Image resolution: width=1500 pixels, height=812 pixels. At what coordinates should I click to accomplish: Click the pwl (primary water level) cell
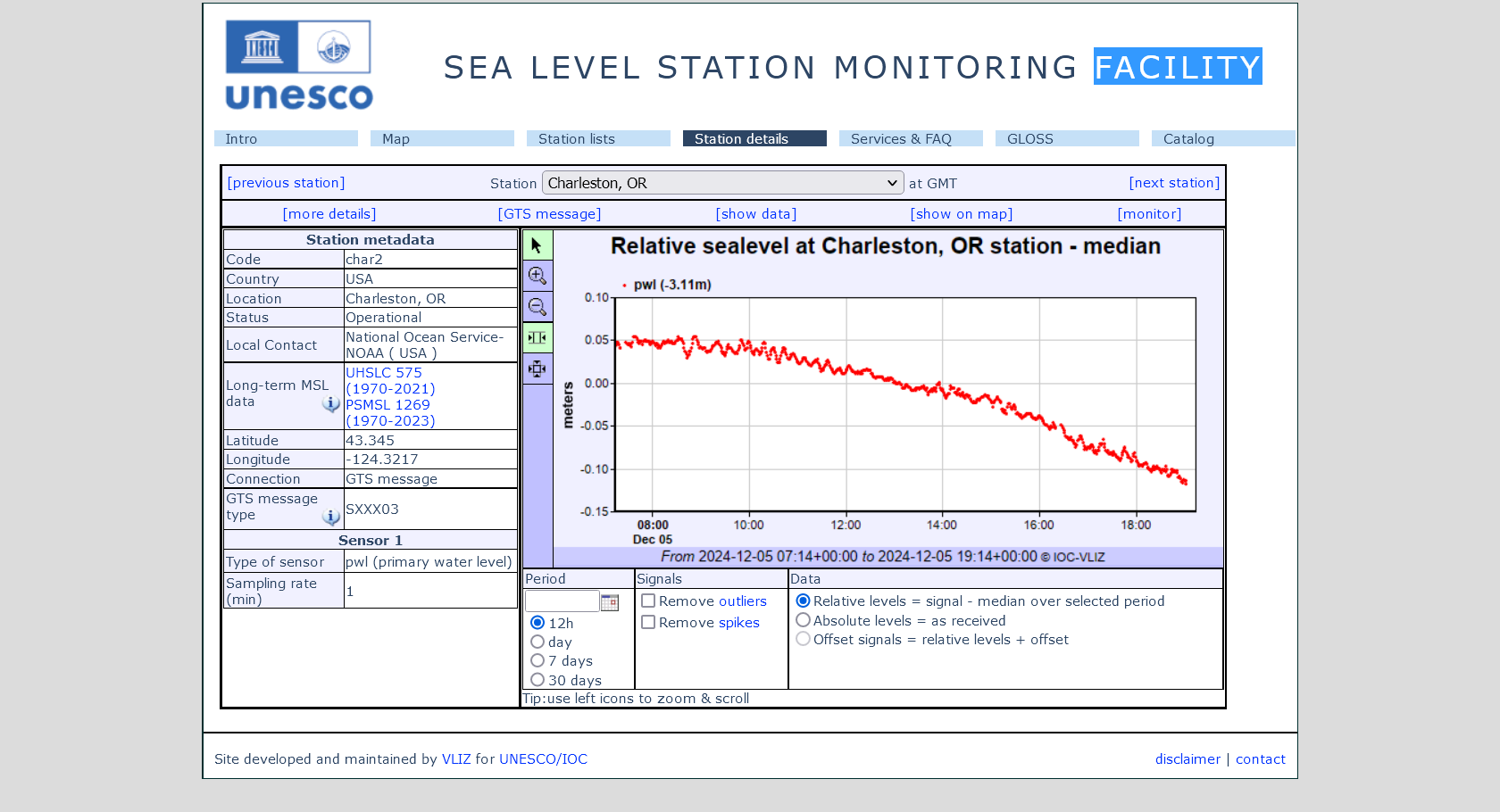tap(429, 562)
